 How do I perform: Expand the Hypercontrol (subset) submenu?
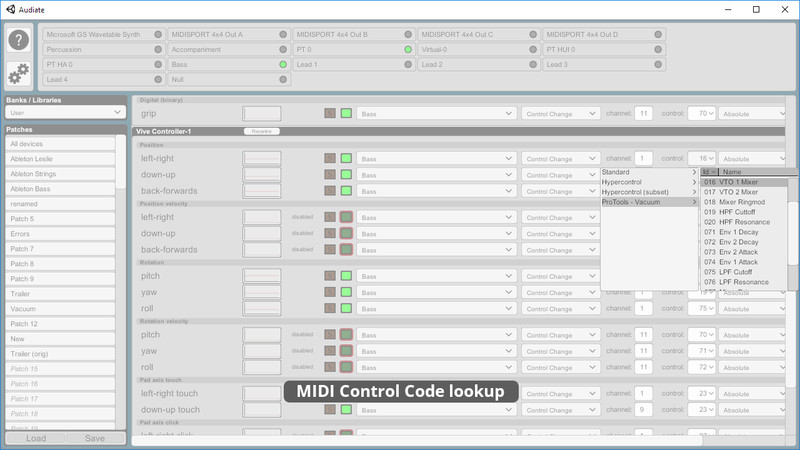[649, 192]
